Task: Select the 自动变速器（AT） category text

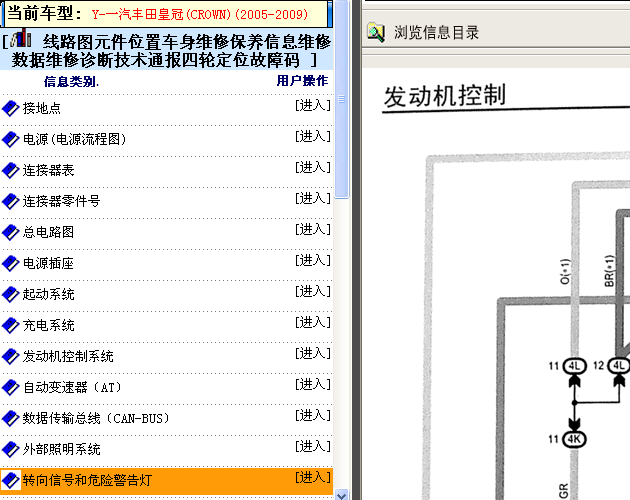Action: [x=72, y=387]
